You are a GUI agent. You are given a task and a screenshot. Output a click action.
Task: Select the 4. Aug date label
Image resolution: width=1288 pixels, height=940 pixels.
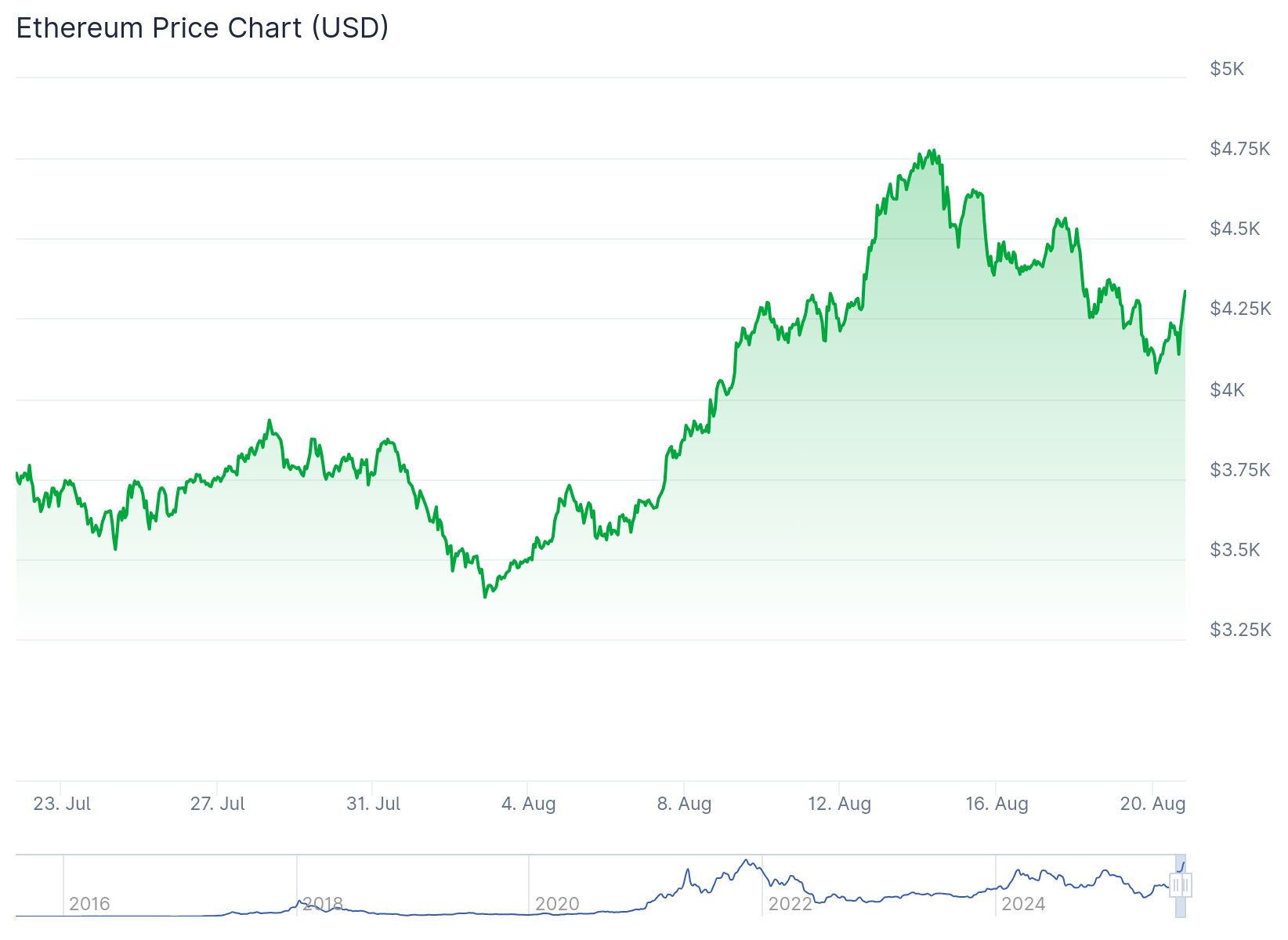529,804
